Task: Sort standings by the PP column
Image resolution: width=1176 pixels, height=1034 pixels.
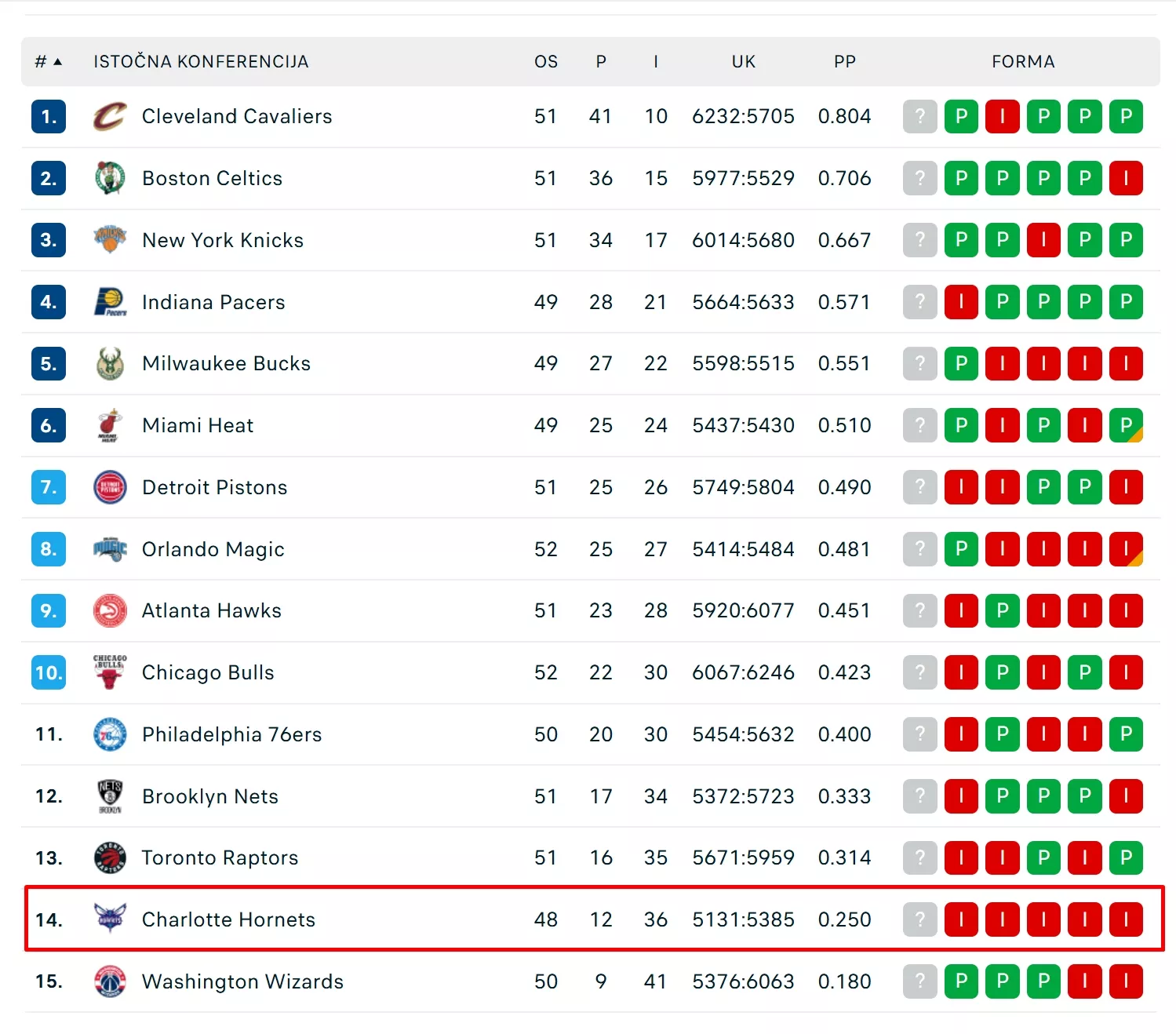Action: tap(844, 62)
